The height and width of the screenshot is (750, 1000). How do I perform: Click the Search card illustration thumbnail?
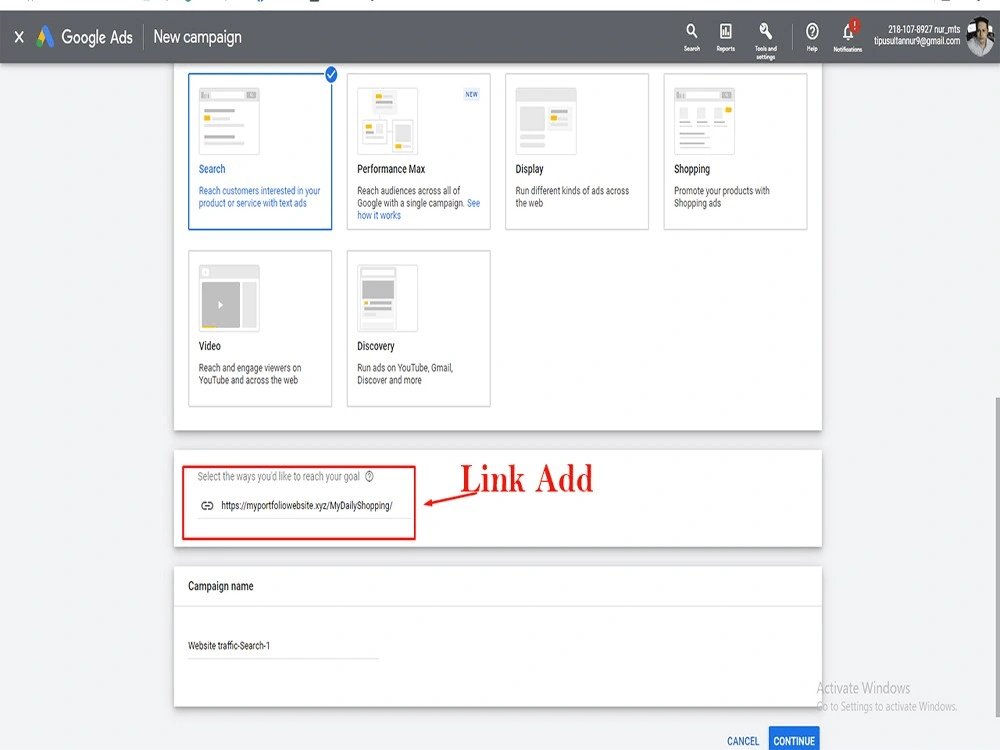pyautogui.click(x=229, y=121)
